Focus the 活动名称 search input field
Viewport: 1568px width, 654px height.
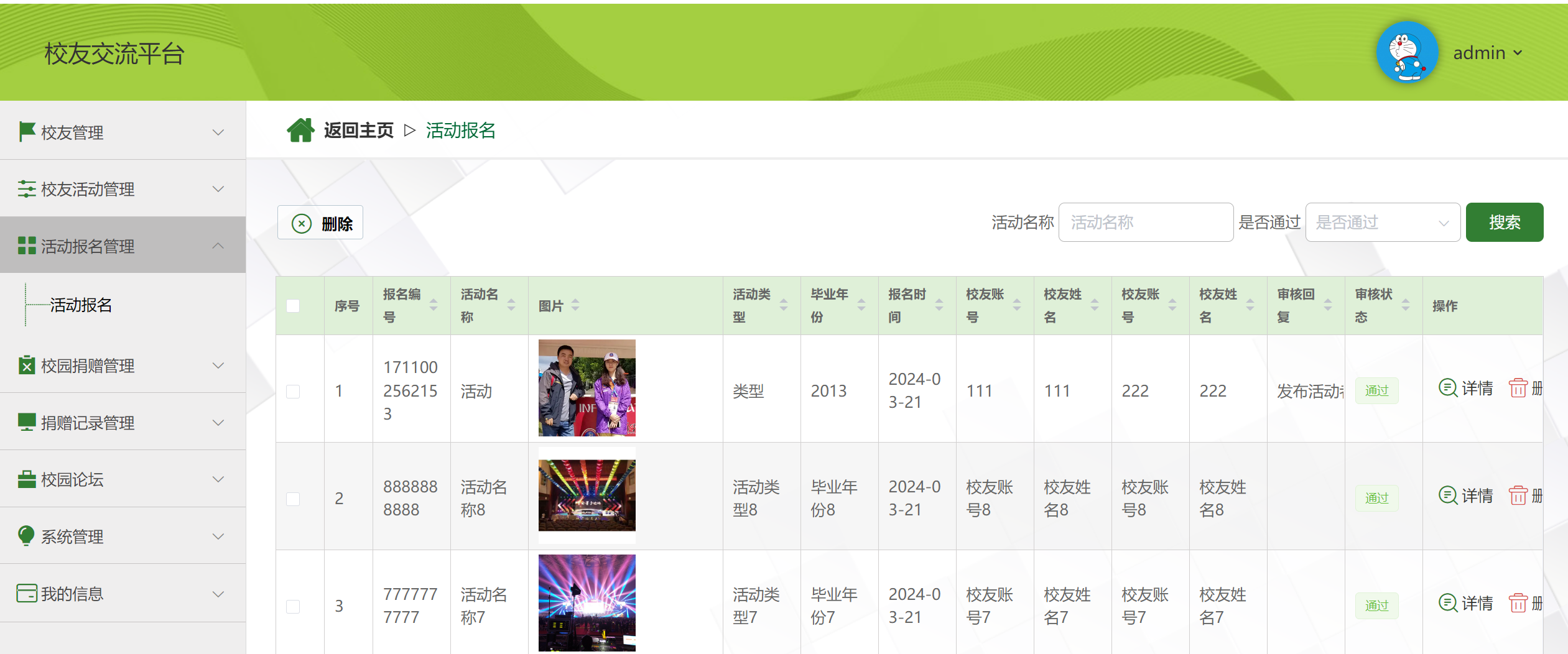1145,223
